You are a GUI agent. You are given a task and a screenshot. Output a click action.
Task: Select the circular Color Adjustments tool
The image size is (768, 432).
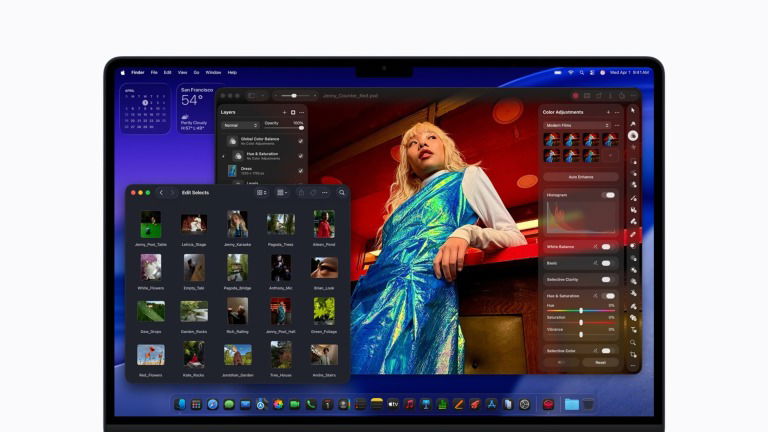point(633,136)
